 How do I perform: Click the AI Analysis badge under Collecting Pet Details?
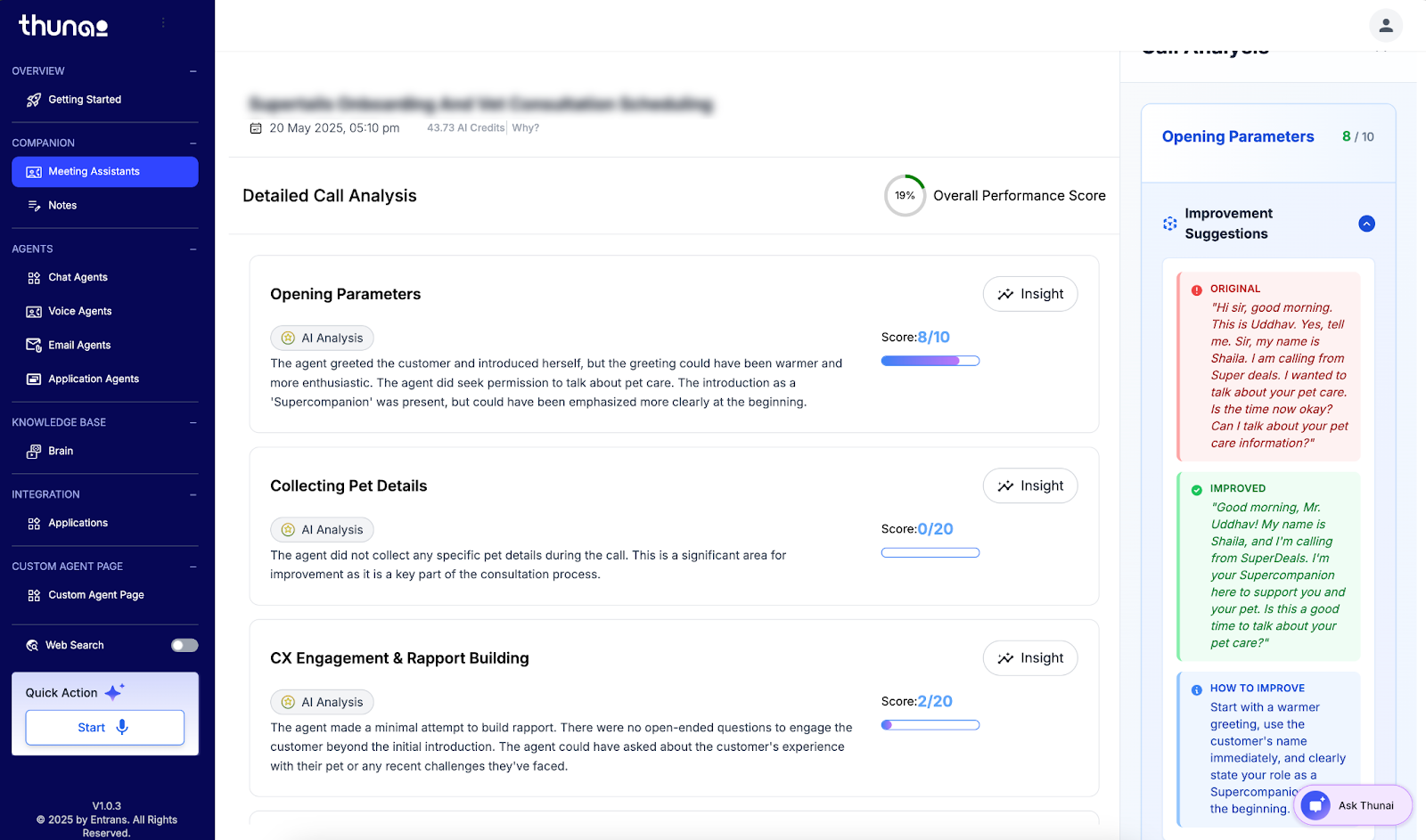pyautogui.click(x=322, y=530)
